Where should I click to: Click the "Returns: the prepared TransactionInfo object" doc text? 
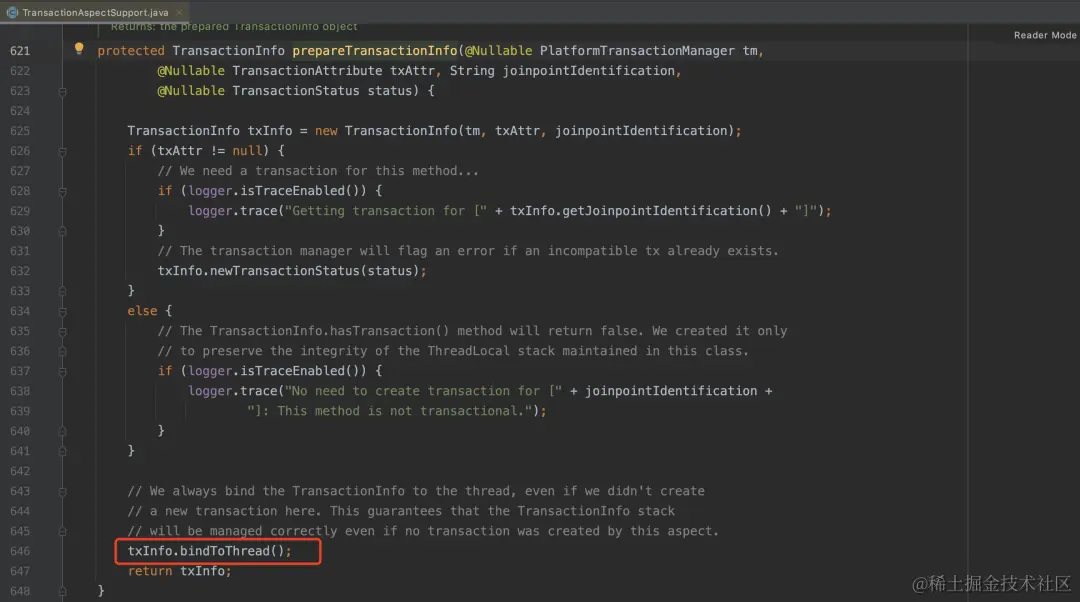[x=234, y=27]
